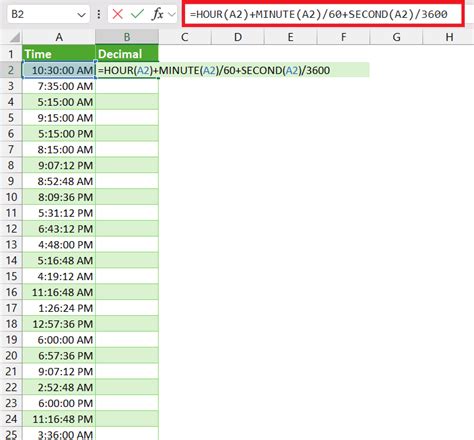
Task: Select the cell with 12:57:36 PM
Action: tap(59, 324)
